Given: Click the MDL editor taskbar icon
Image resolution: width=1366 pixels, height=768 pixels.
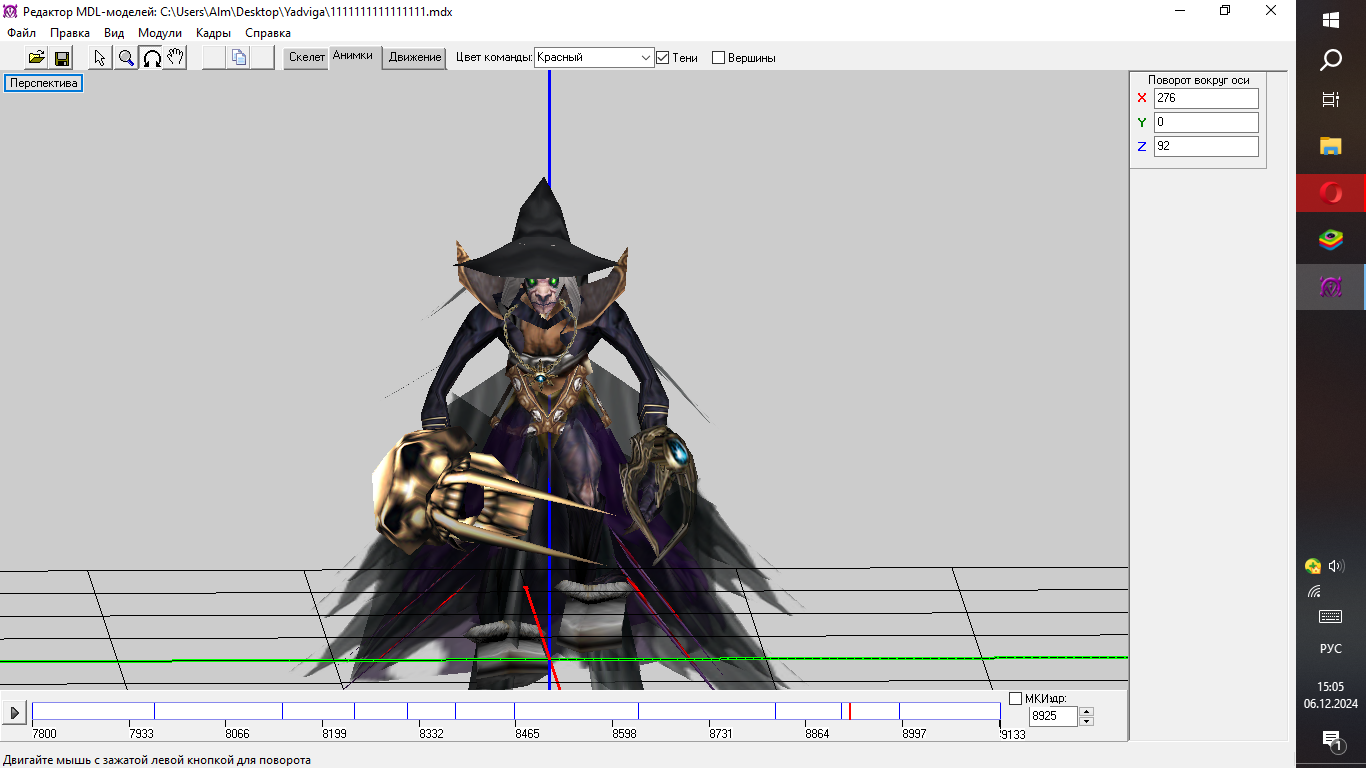Looking at the screenshot, I should [x=1331, y=287].
